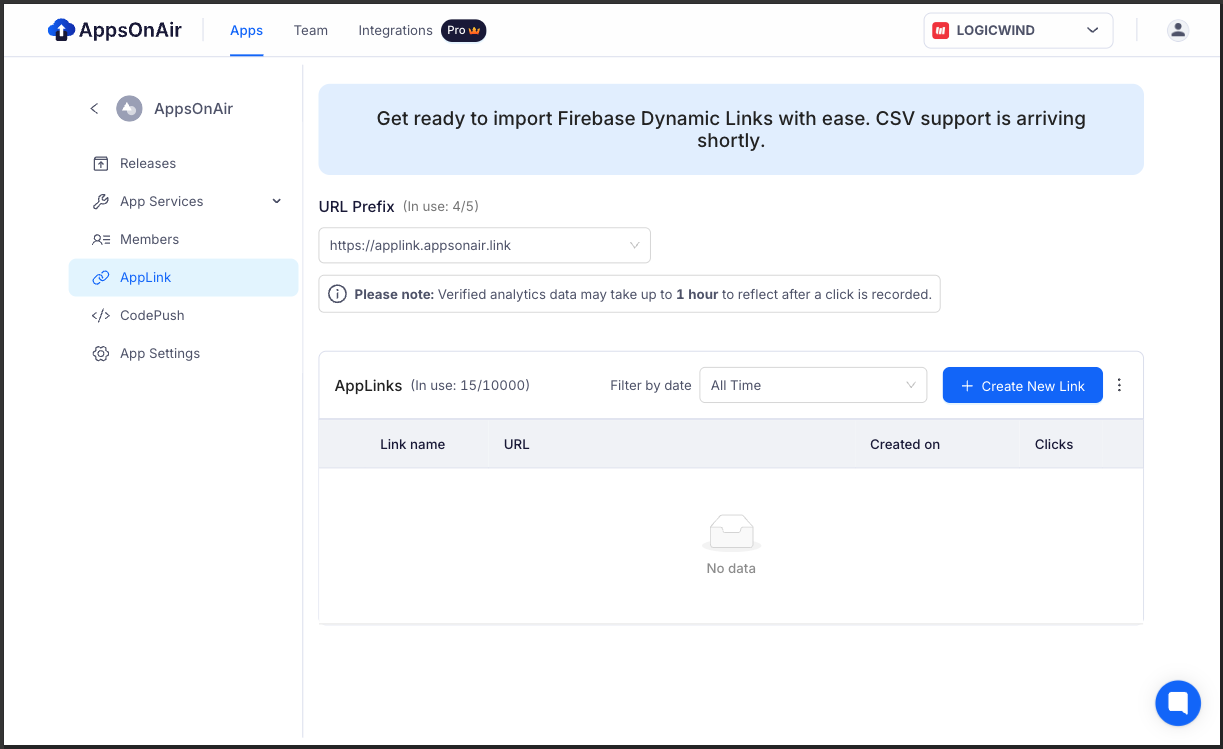The image size is (1223, 749).
Task: Open the LOGICWIND workspace dropdown
Action: [x=1018, y=30]
